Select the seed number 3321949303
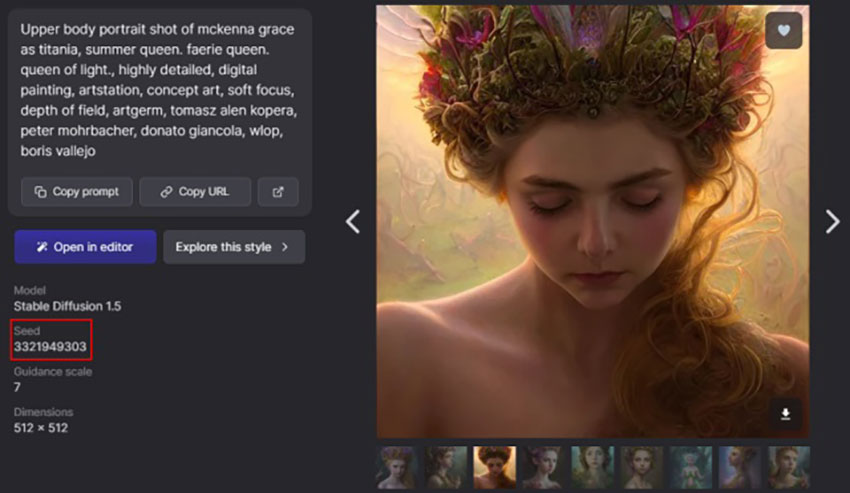This screenshot has width=850, height=493. [50, 347]
